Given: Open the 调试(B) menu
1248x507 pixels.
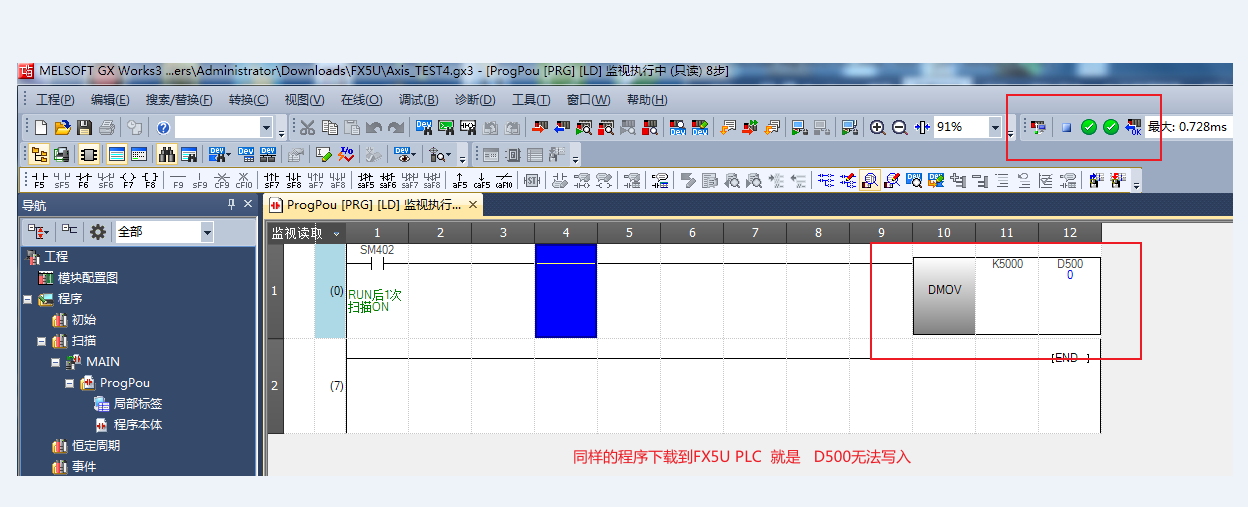Looking at the screenshot, I should click(418, 100).
